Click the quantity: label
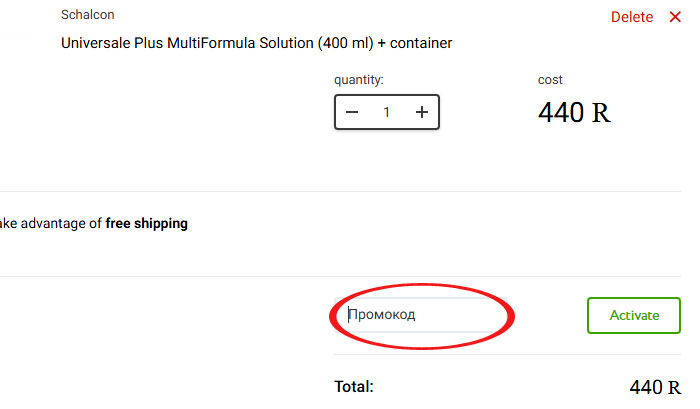This screenshot has height=409, width=700. [358, 80]
